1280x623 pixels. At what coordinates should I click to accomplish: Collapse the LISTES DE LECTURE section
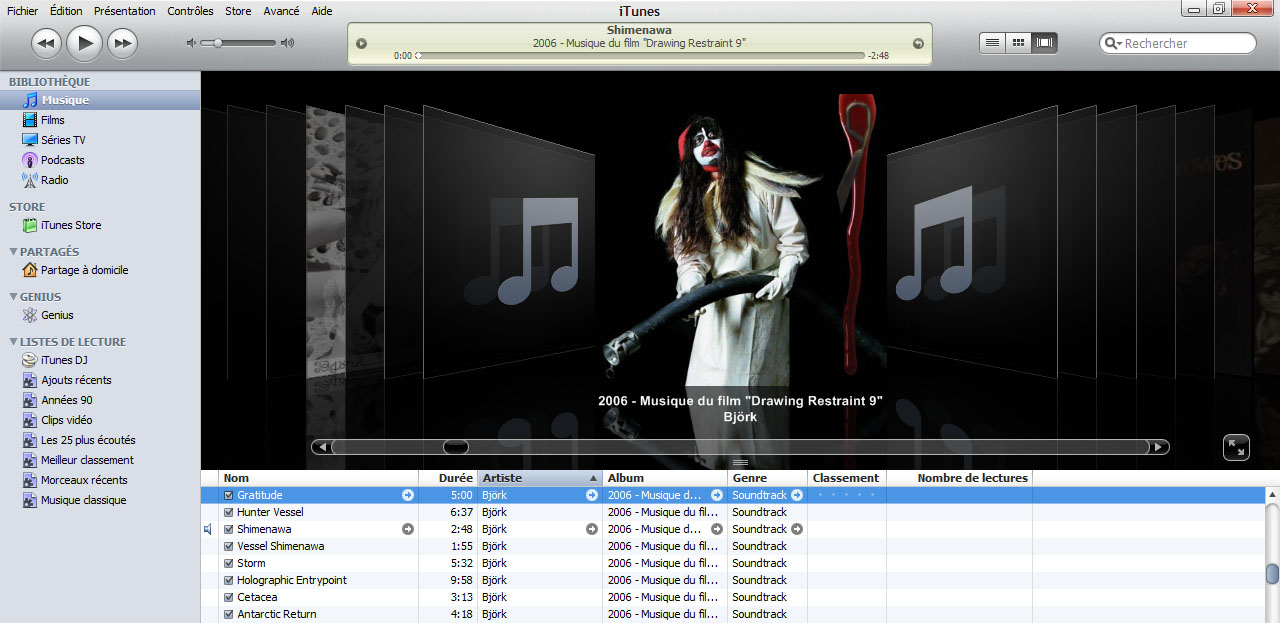[13, 342]
